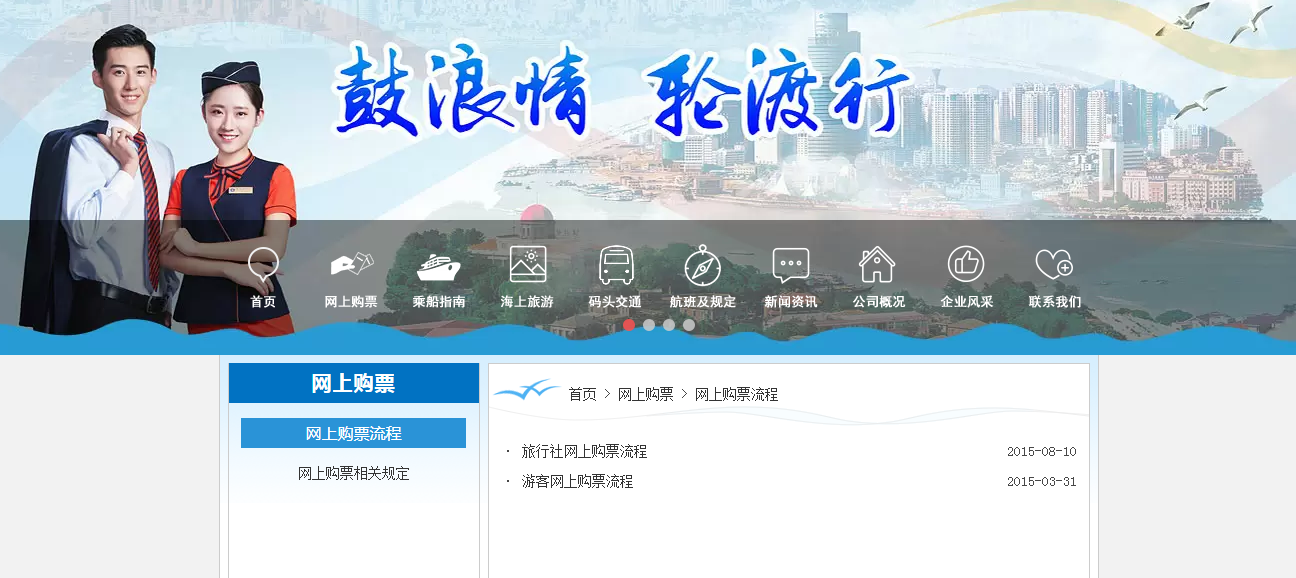Click the 海上旅游 scenery picture icon
This screenshot has width=1296, height=578.
[525, 262]
